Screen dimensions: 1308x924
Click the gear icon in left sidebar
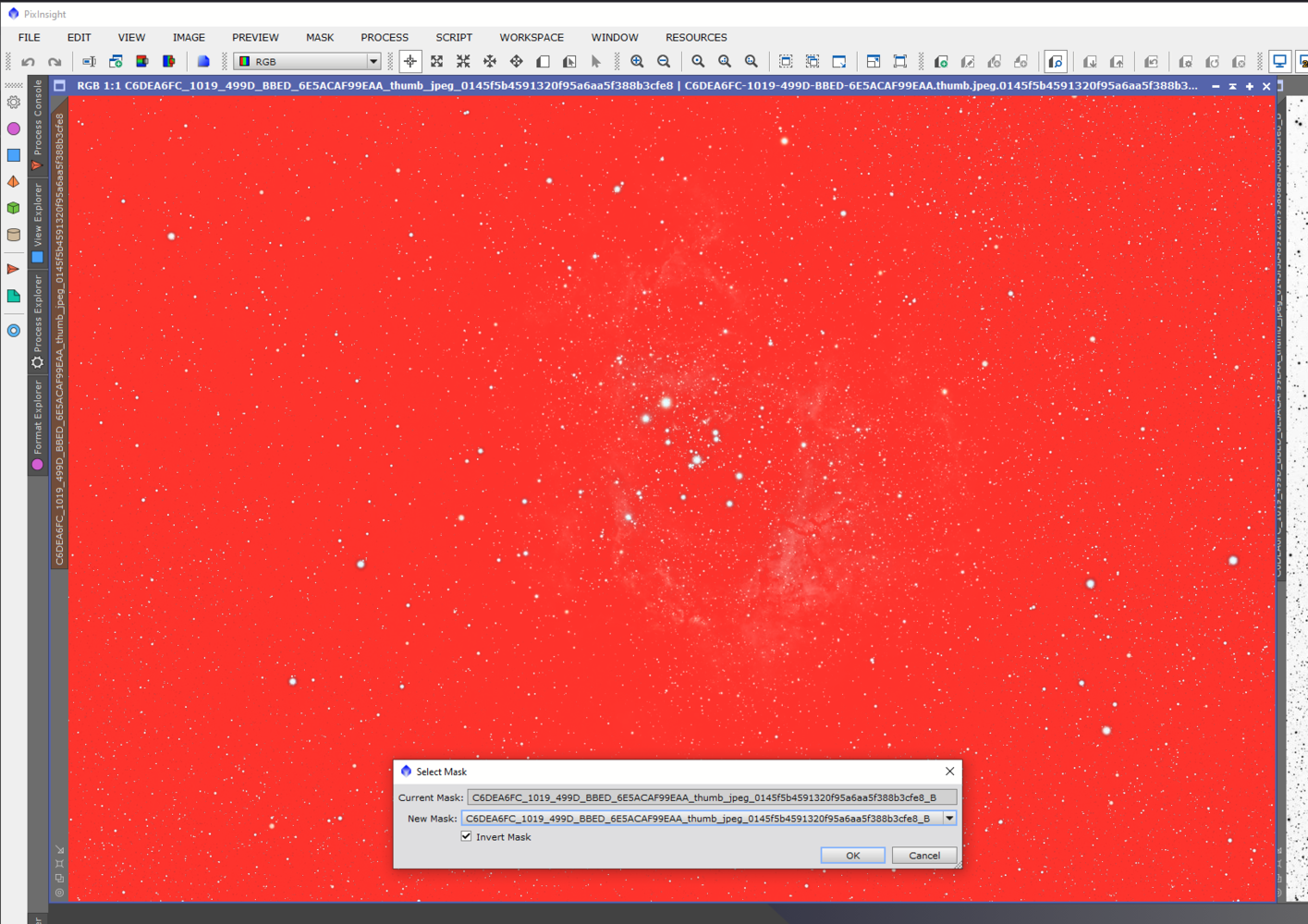(14, 103)
